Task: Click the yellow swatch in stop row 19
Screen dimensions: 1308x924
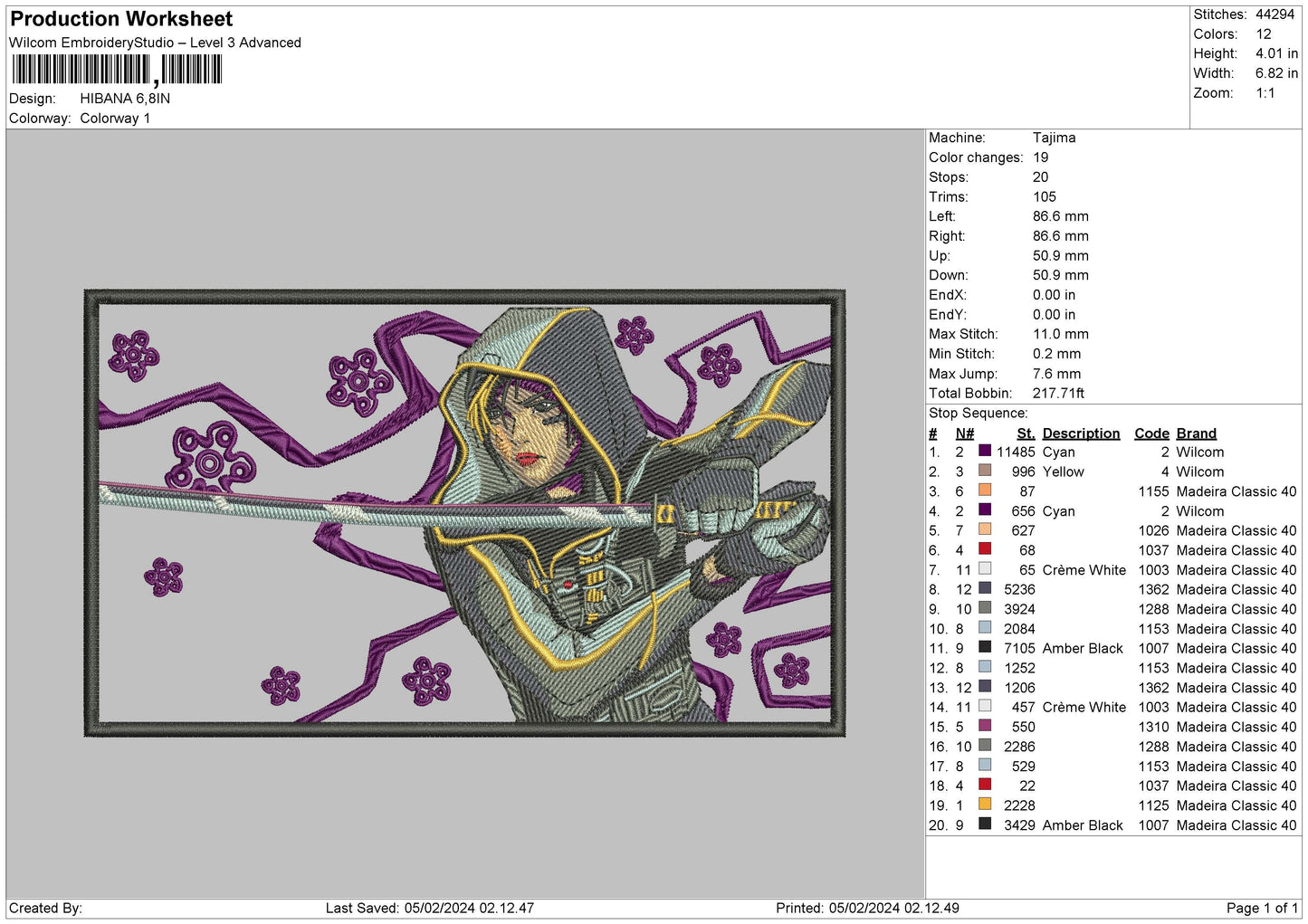Action: (x=985, y=805)
